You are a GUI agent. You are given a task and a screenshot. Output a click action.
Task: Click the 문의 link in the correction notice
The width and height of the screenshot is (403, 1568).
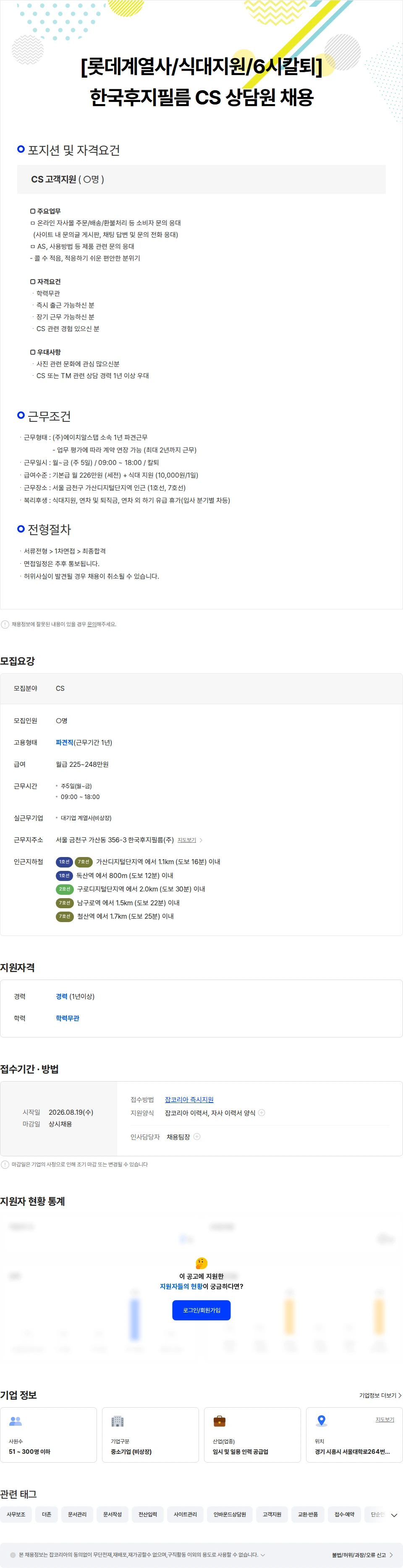92,624
